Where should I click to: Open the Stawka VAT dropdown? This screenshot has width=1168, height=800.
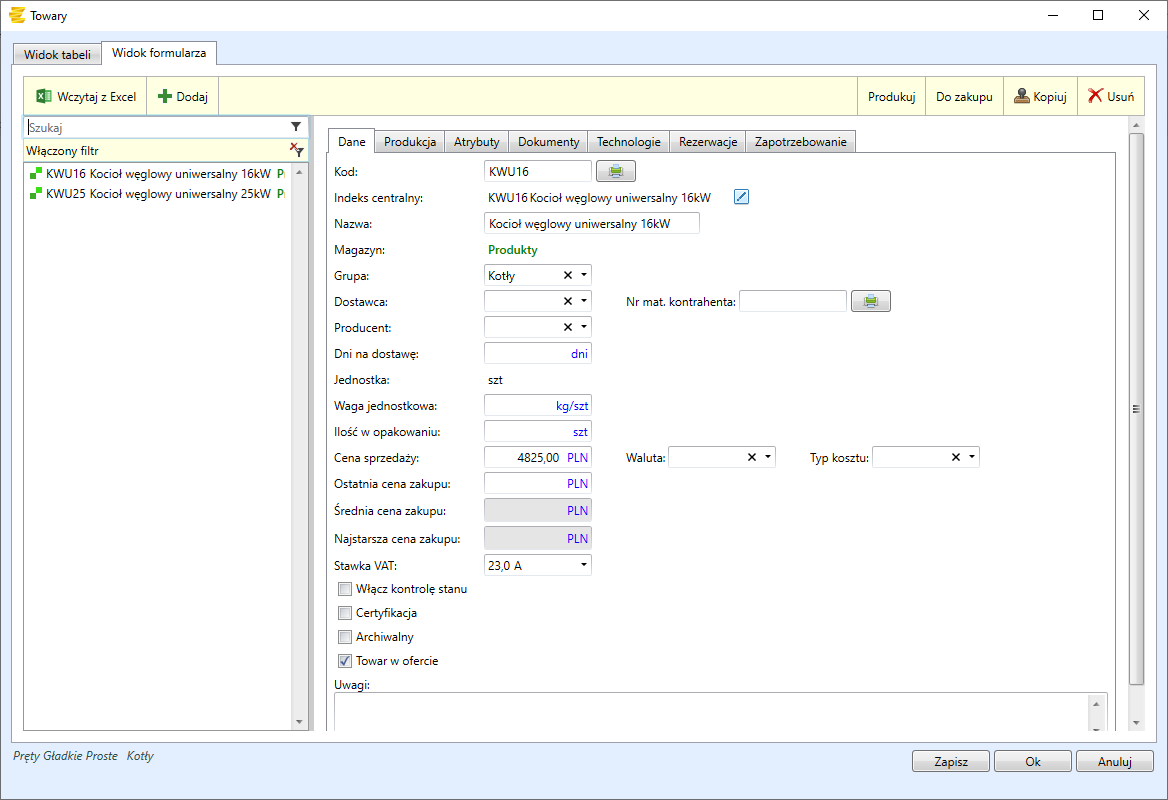[584, 566]
